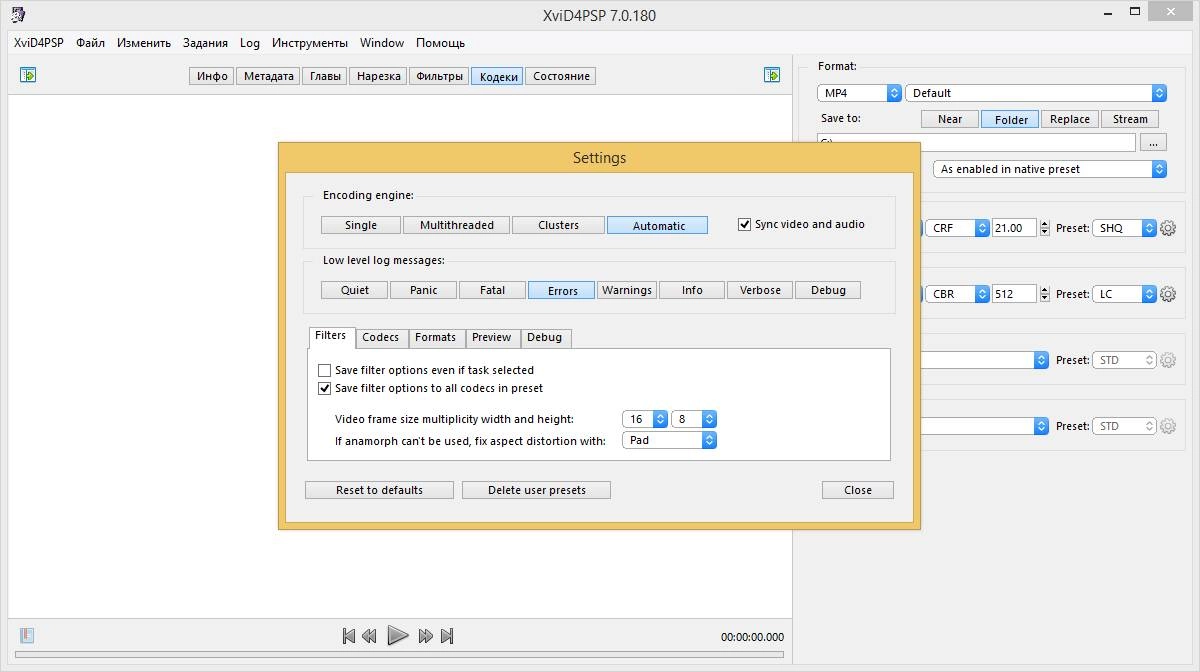Set log level to Warnings
Image resolution: width=1200 pixels, height=672 pixels.
pyautogui.click(x=627, y=290)
